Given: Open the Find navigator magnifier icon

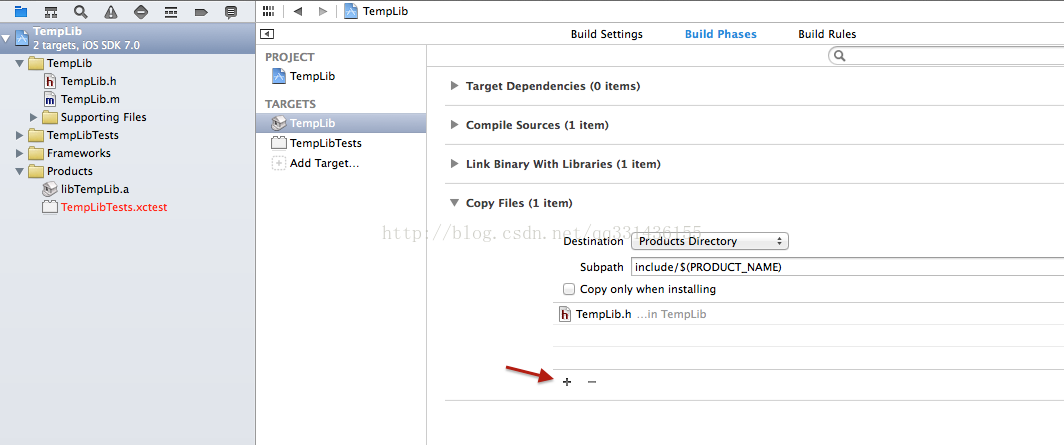Looking at the screenshot, I should (x=81, y=12).
